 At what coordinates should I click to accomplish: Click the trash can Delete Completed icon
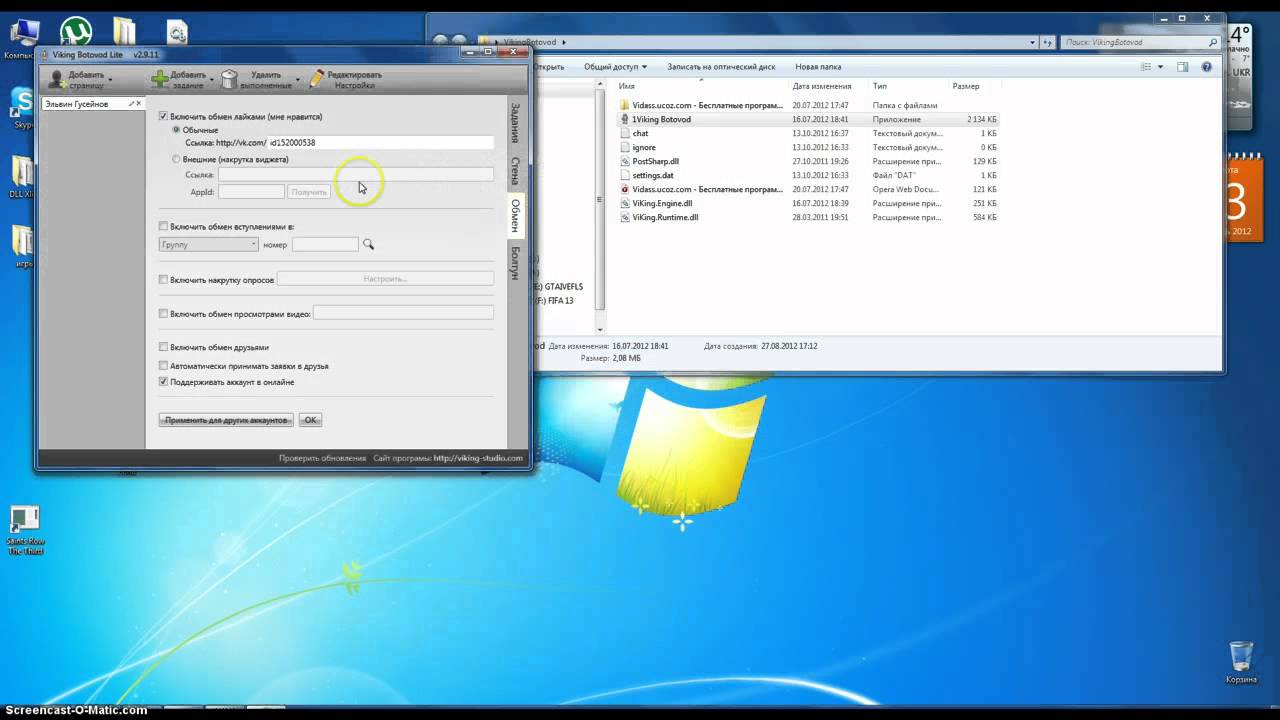pos(230,79)
